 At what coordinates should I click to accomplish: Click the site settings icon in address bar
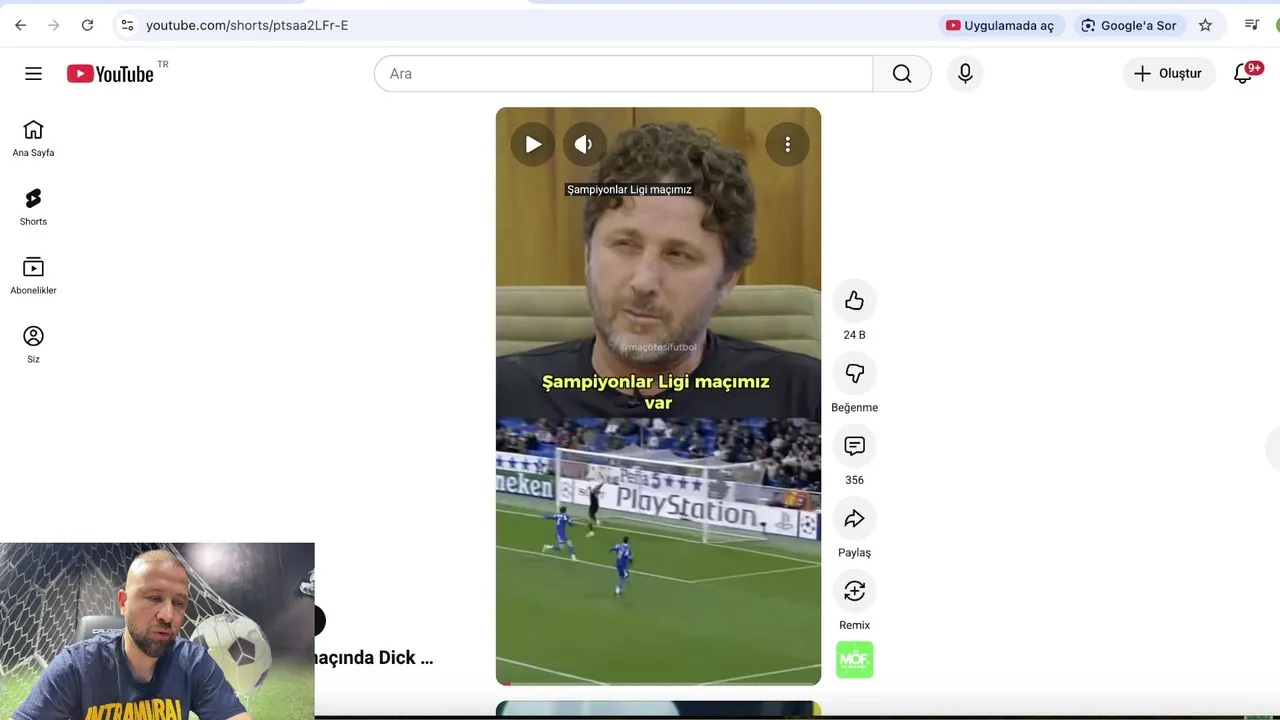click(126, 25)
